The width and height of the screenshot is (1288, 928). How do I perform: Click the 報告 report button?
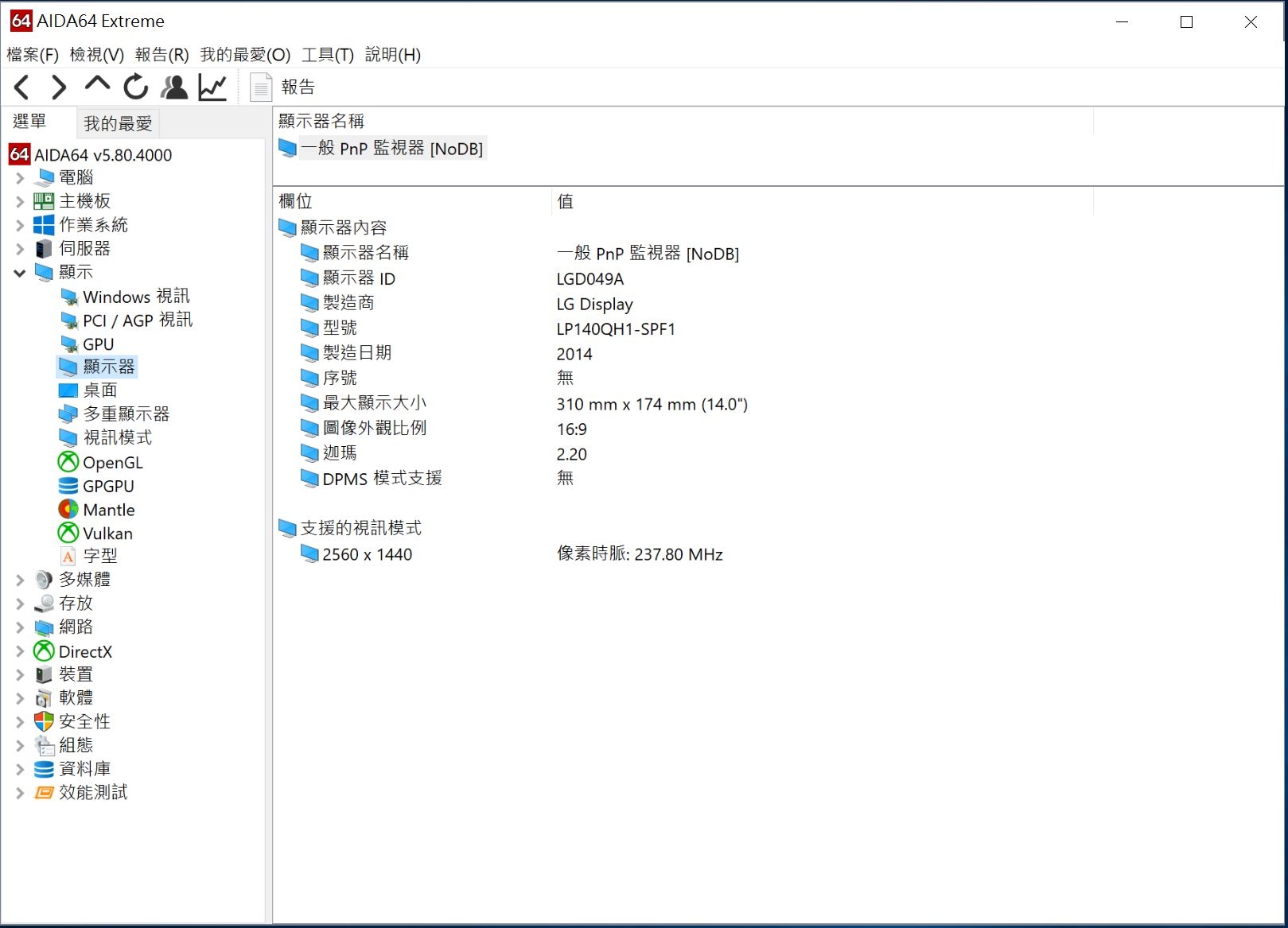pyautogui.click(x=282, y=87)
